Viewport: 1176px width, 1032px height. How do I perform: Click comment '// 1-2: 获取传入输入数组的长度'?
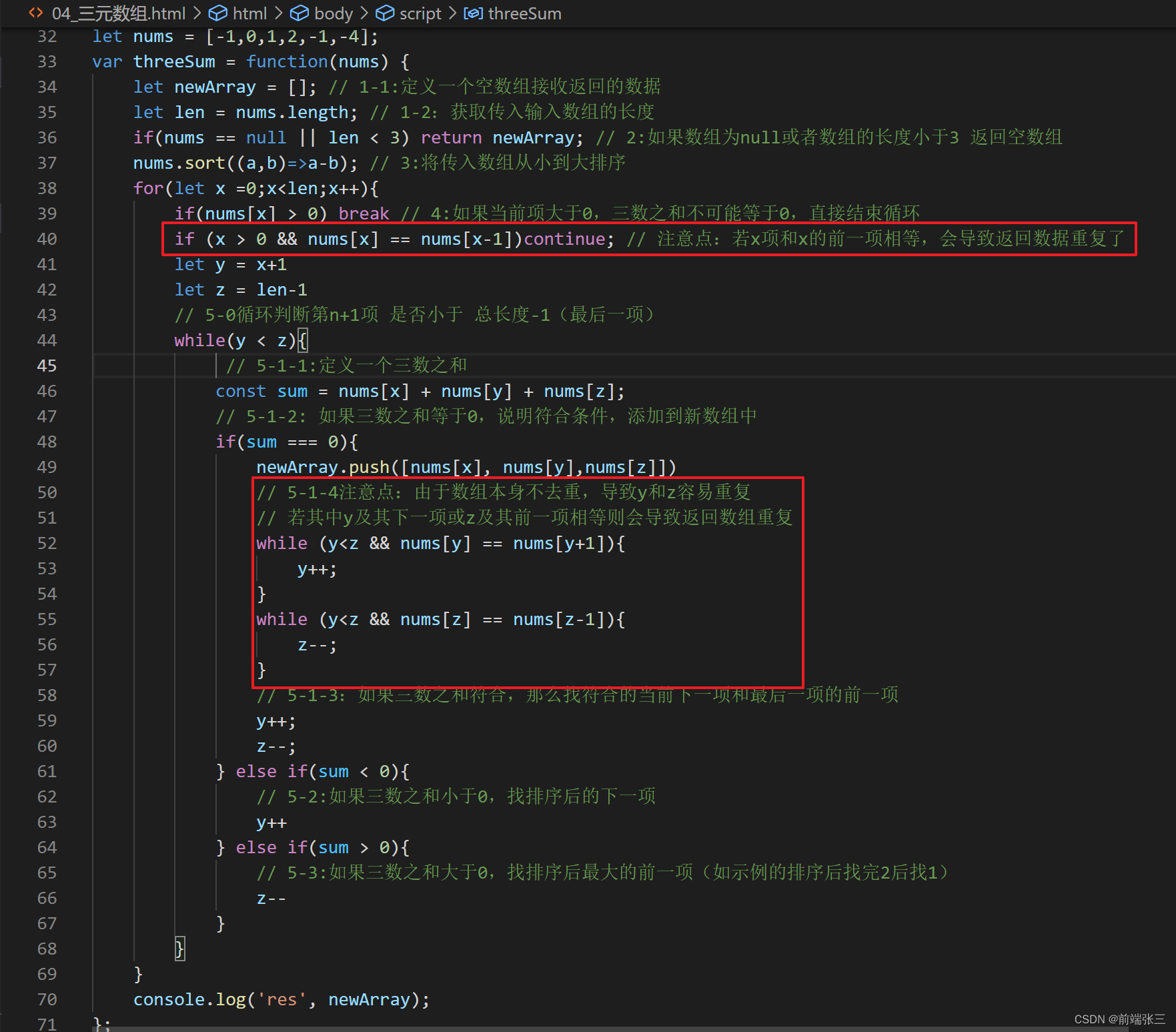[512, 112]
